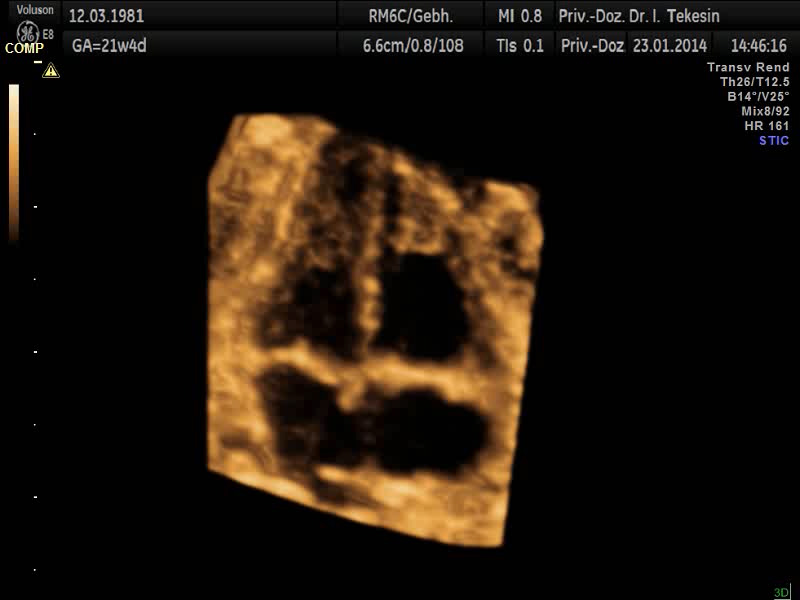Select the blue STIC mode label
Viewport: 800px width, 600px height.
click(774, 140)
